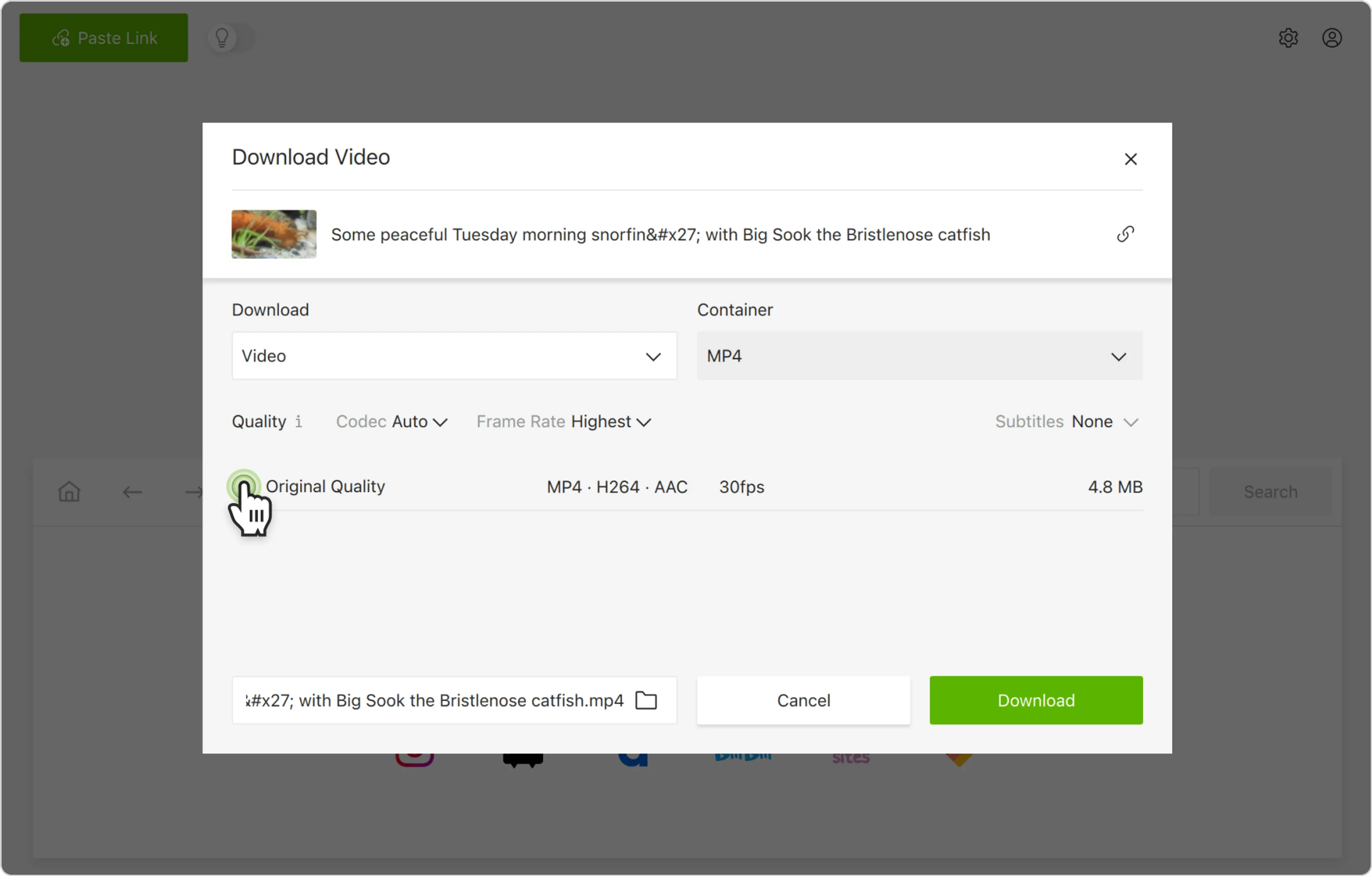The image size is (1372, 876).
Task: Click the folder icon in filename field
Action: (x=646, y=701)
